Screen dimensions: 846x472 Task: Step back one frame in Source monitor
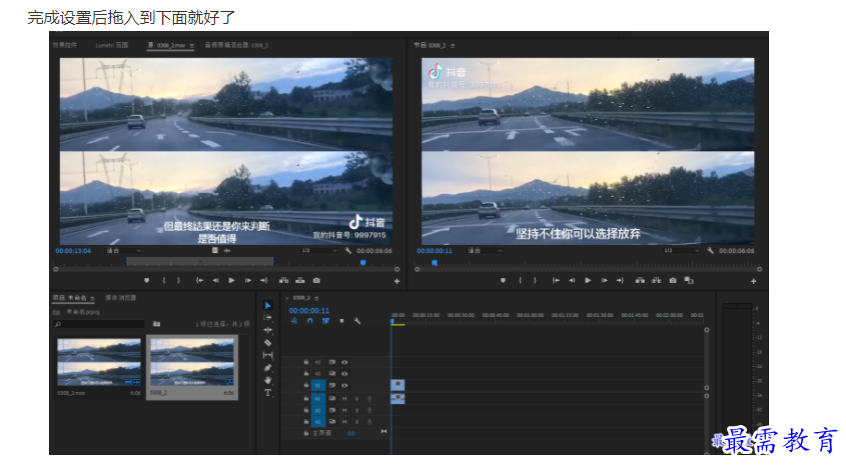pos(216,281)
